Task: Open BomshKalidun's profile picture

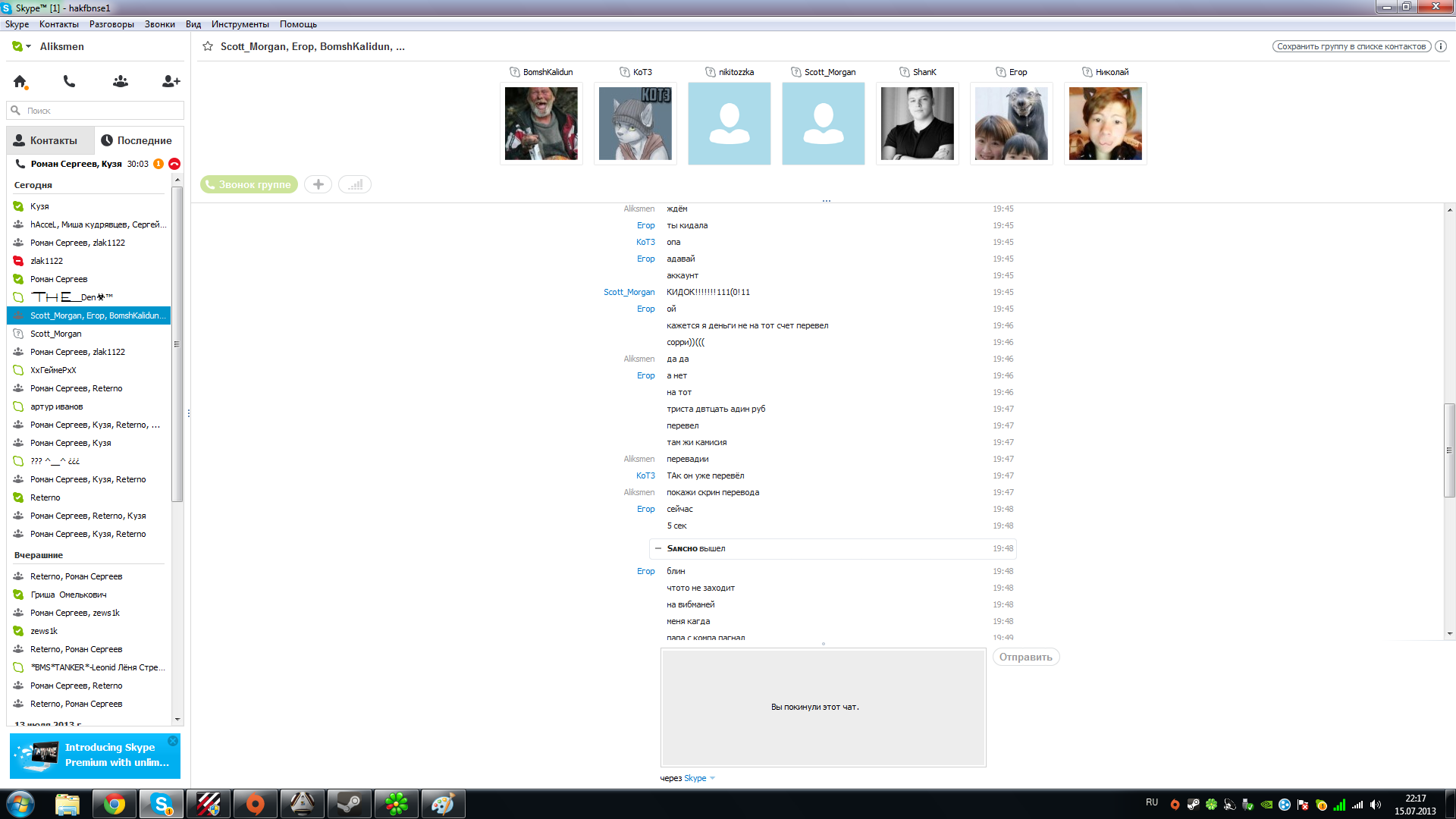Action: coord(541,124)
